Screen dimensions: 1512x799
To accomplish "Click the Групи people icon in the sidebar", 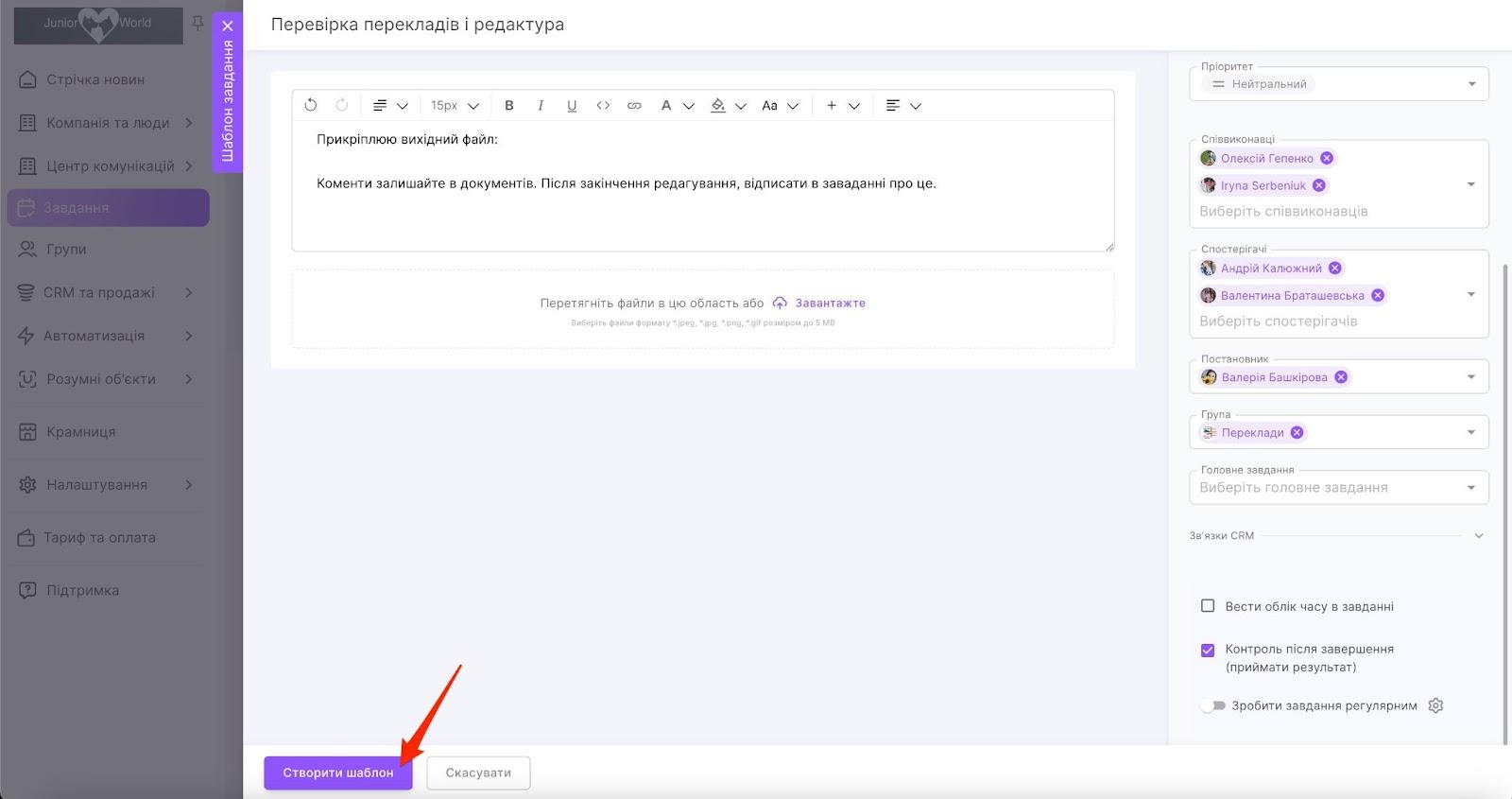I will tap(28, 250).
